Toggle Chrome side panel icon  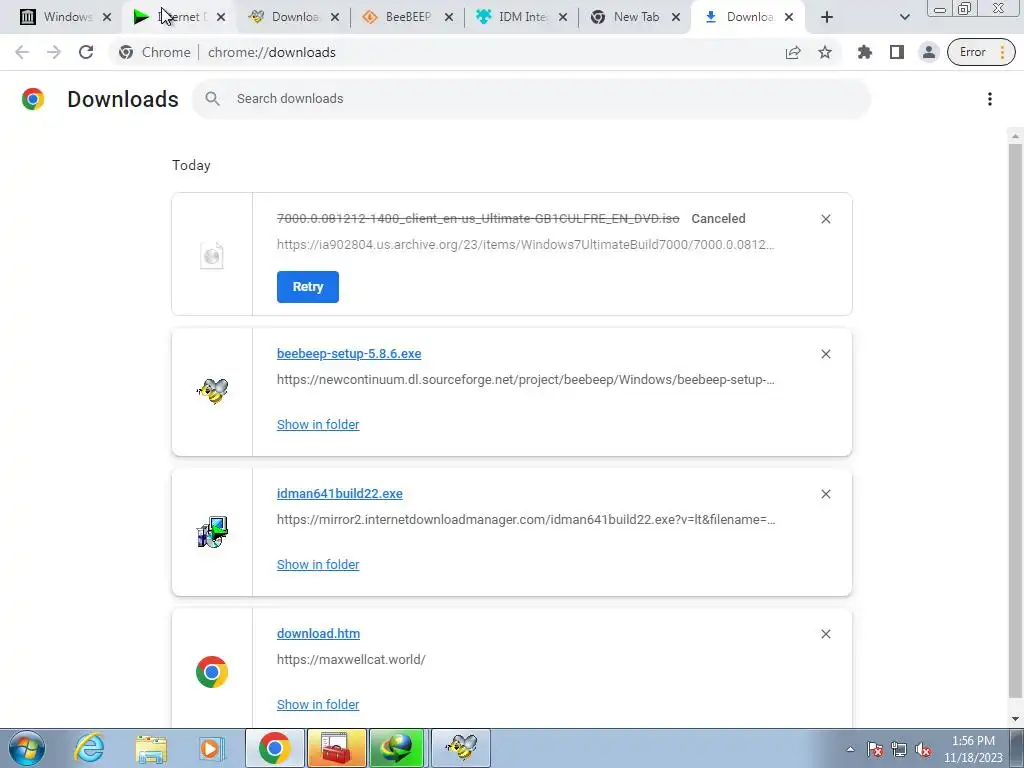[897, 52]
